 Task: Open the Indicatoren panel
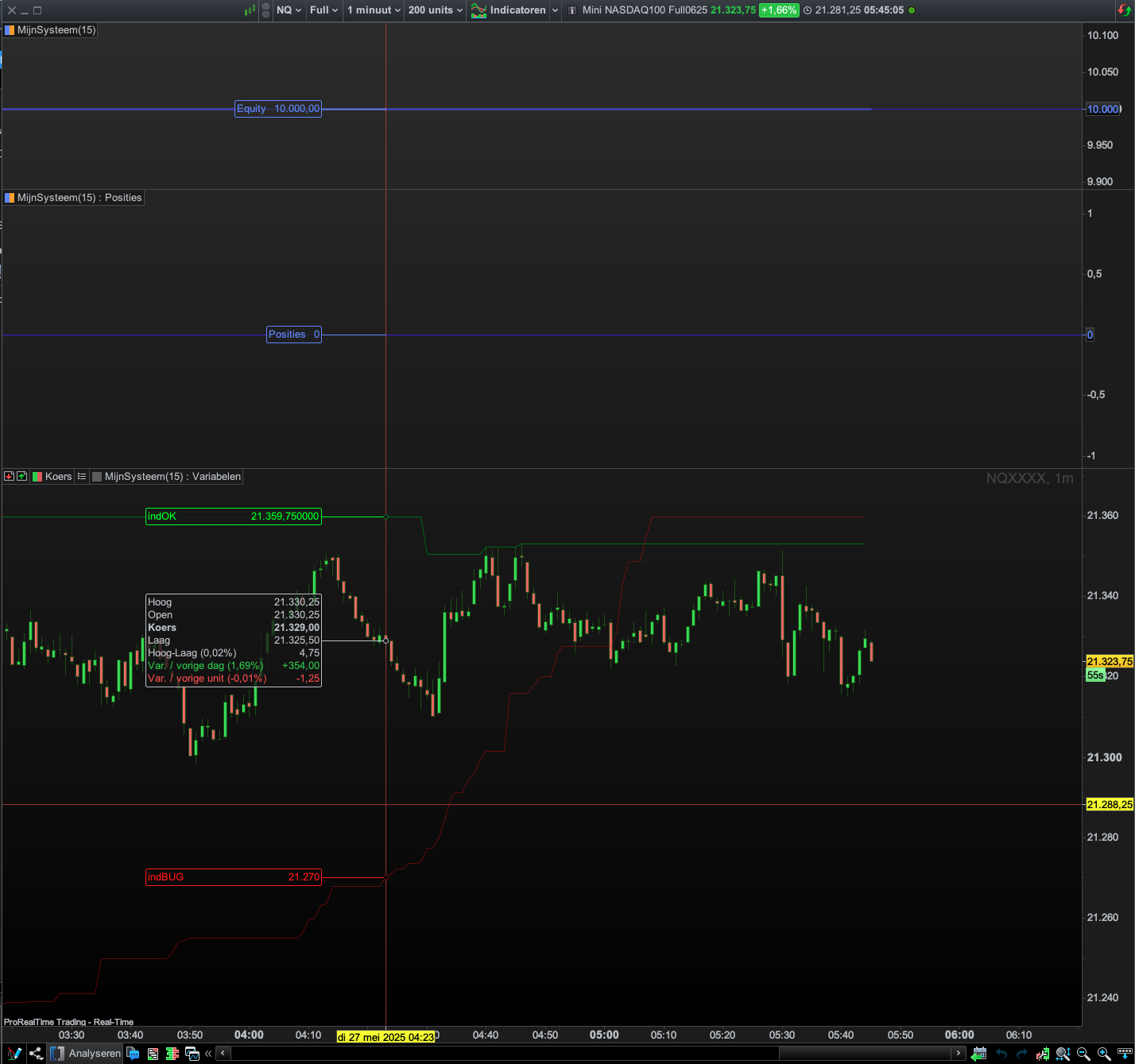click(x=509, y=10)
